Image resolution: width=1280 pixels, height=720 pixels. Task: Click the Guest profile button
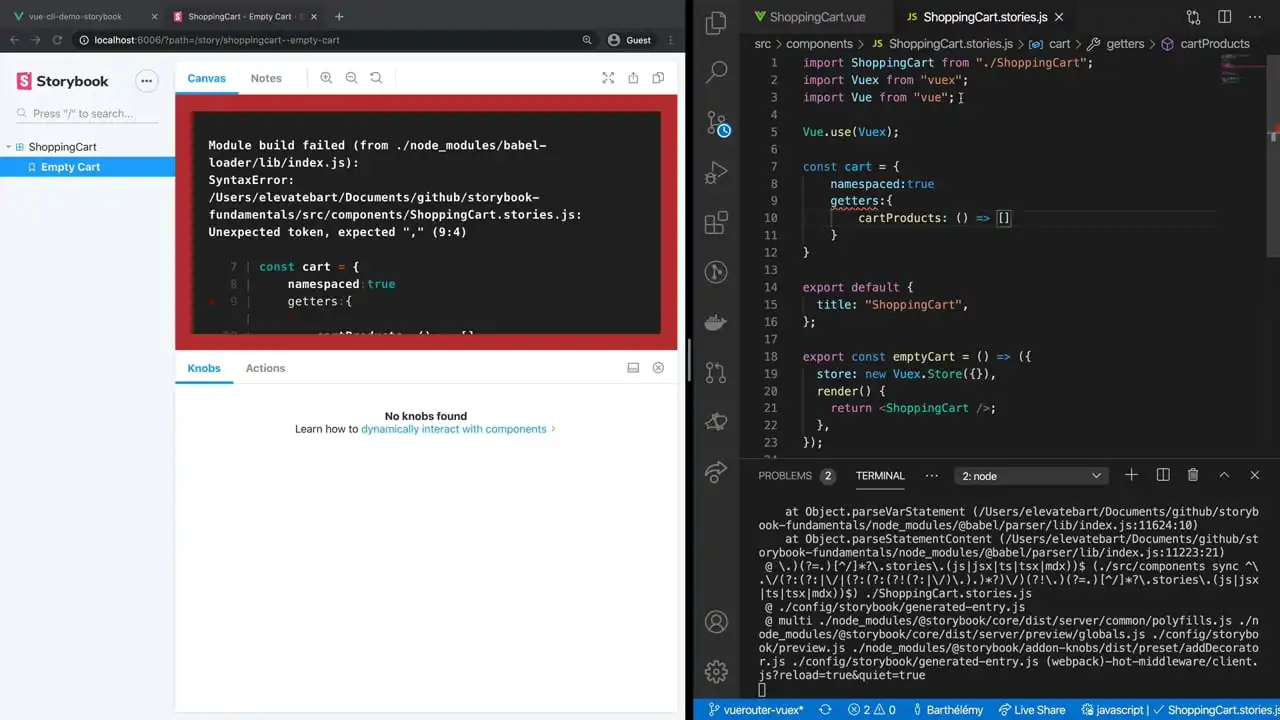pos(629,40)
